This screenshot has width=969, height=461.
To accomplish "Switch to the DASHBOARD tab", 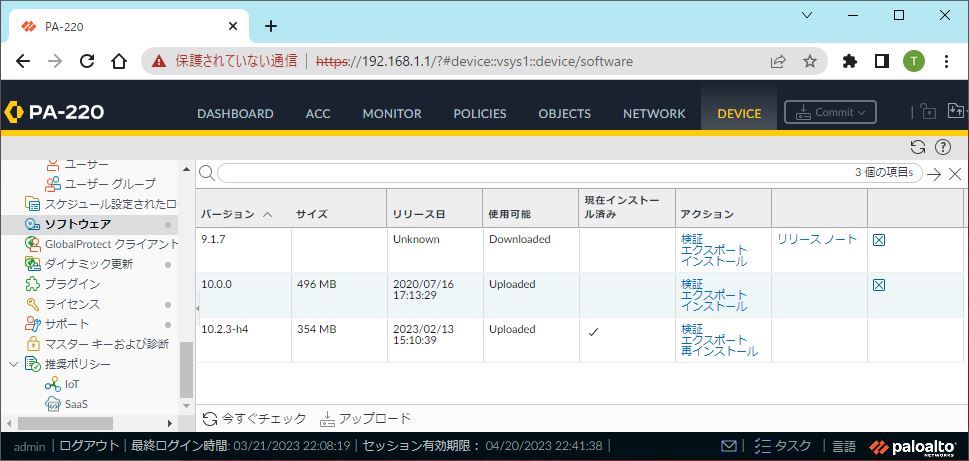I will (235, 114).
